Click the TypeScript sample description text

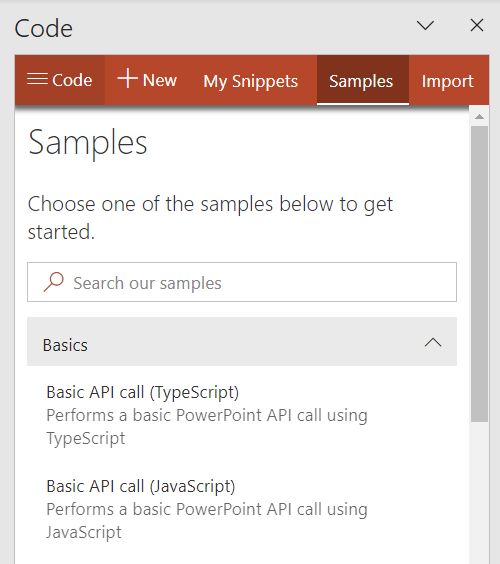[x=207, y=427]
